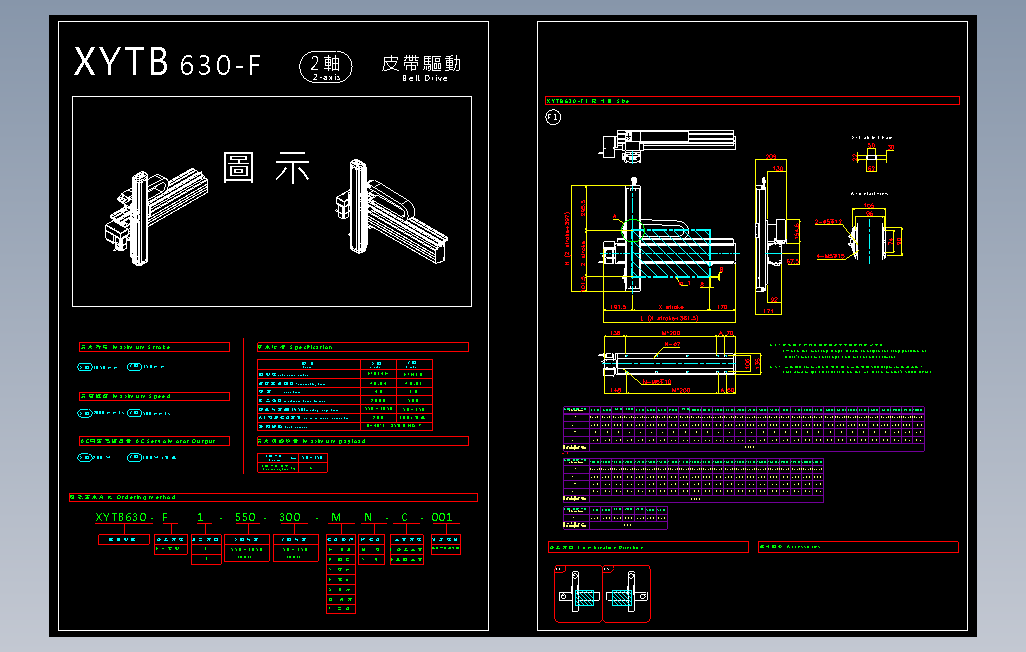Click the N segment of the ordering code
This screenshot has width=1026, height=652.
click(368, 517)
